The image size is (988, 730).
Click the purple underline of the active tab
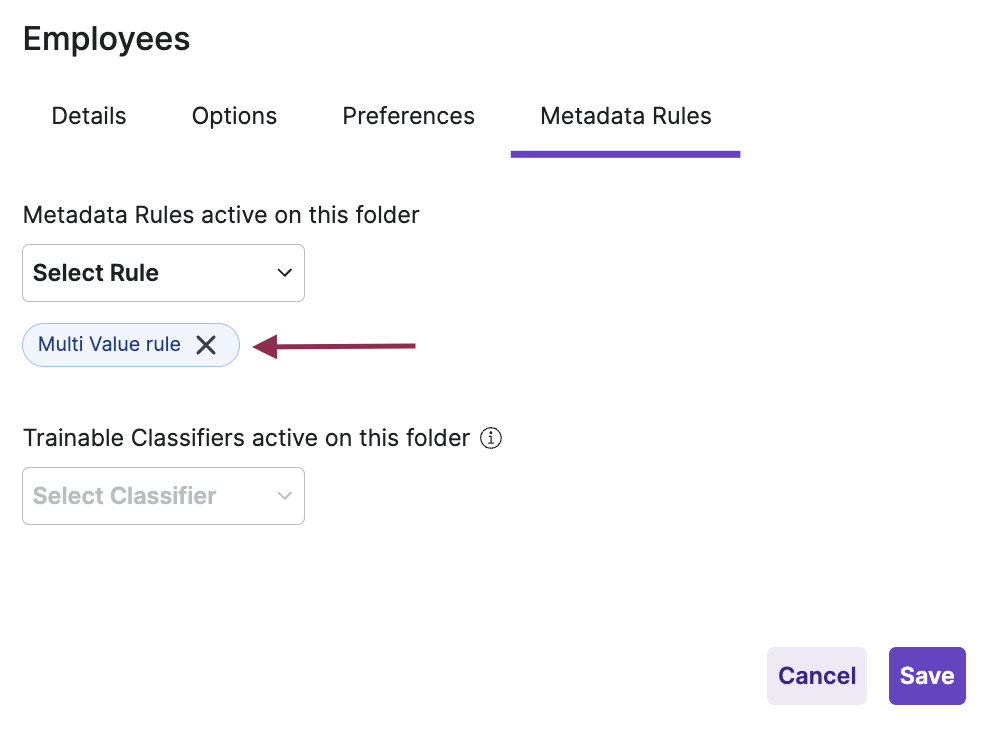point(625,154)
